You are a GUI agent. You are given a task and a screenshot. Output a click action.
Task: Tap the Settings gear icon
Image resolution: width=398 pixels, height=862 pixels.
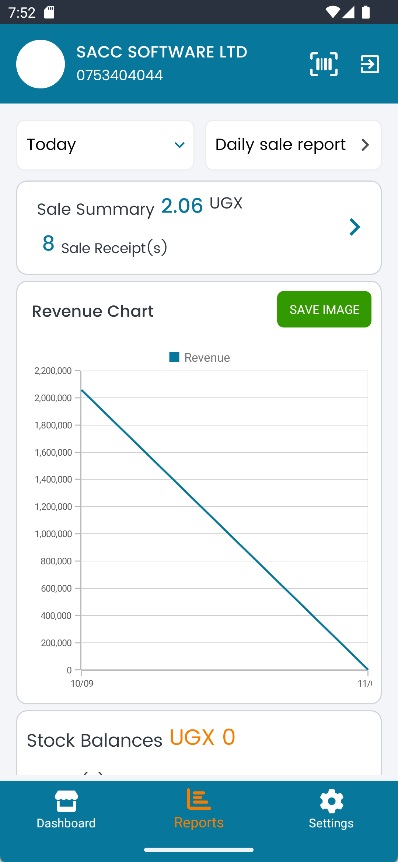tap(331, 802)
